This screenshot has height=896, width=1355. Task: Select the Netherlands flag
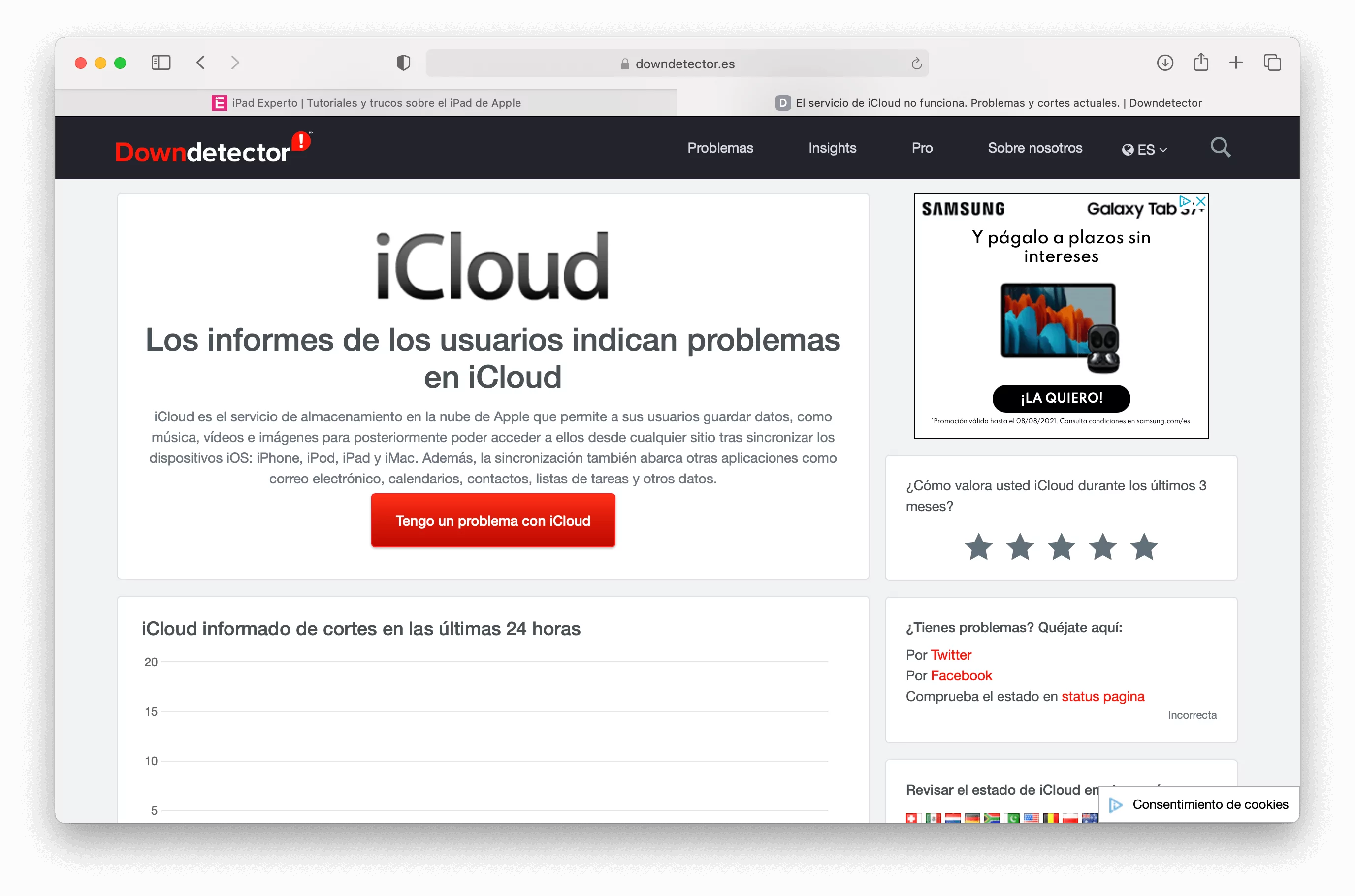(x=953, y=818)
